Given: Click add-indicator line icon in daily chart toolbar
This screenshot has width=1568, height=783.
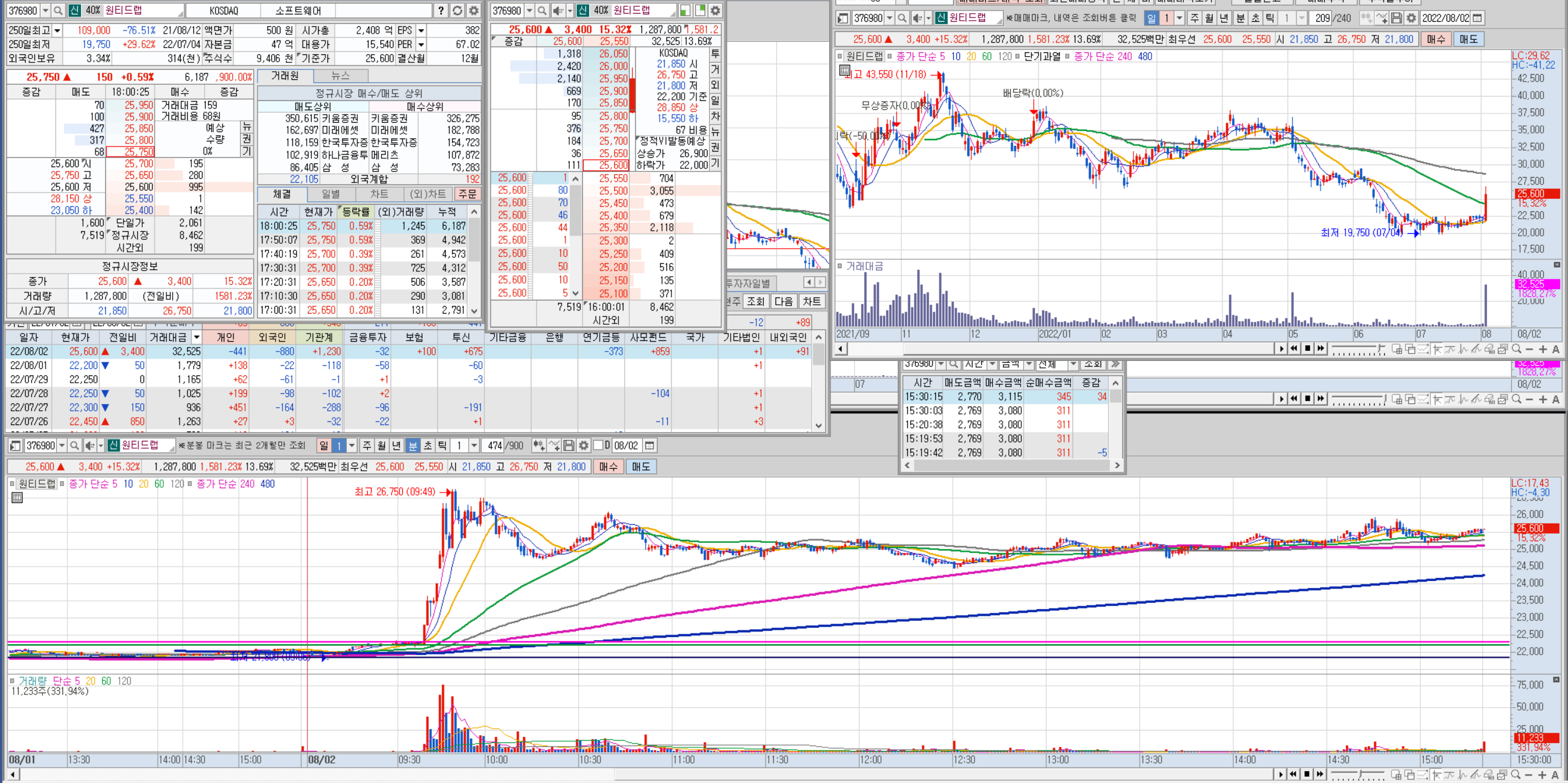Looking at the screenshot, I should [x=1382, y=18].
